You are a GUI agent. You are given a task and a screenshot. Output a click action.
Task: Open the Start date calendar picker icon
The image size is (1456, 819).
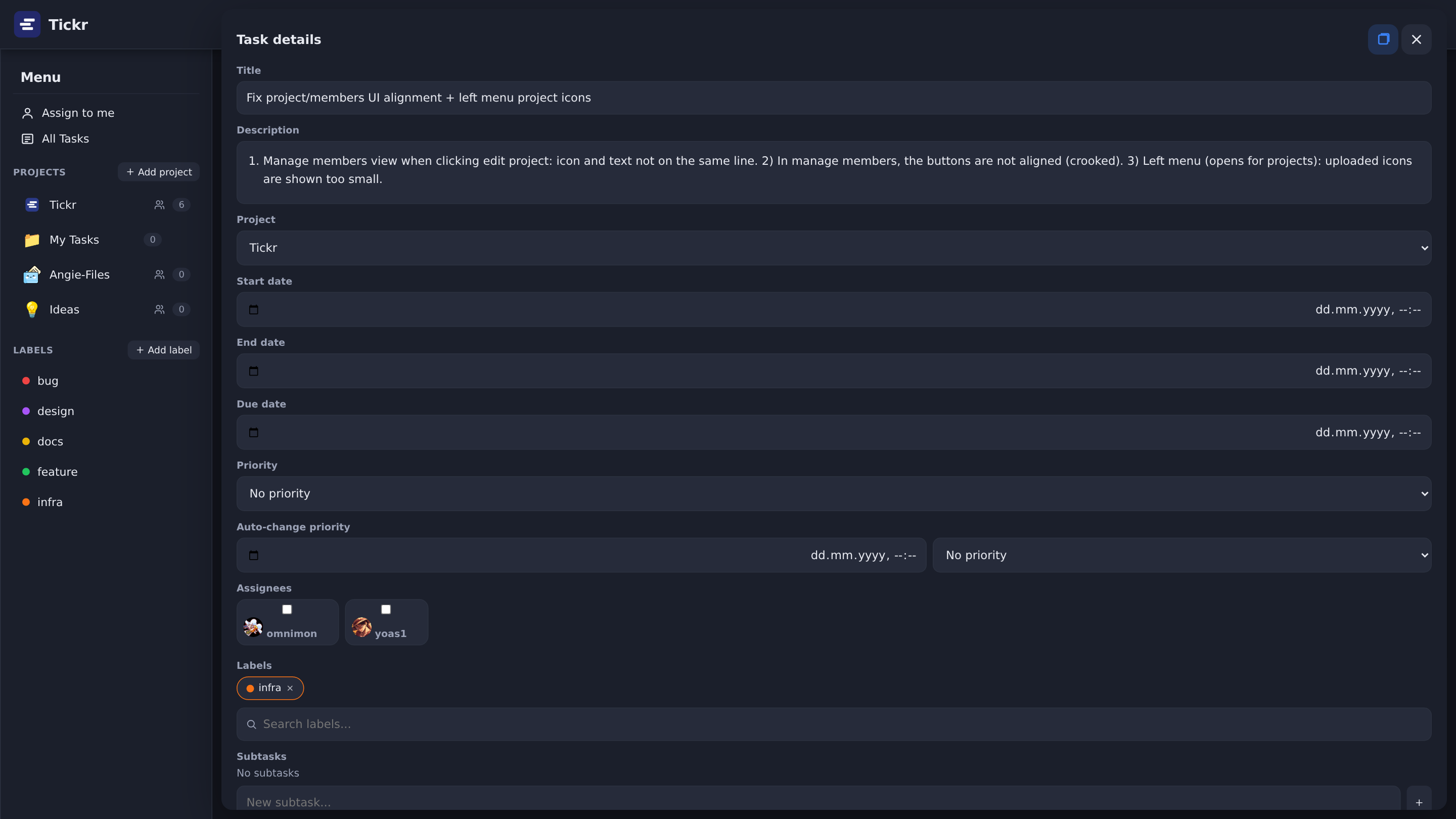click(x=254, y=310)
